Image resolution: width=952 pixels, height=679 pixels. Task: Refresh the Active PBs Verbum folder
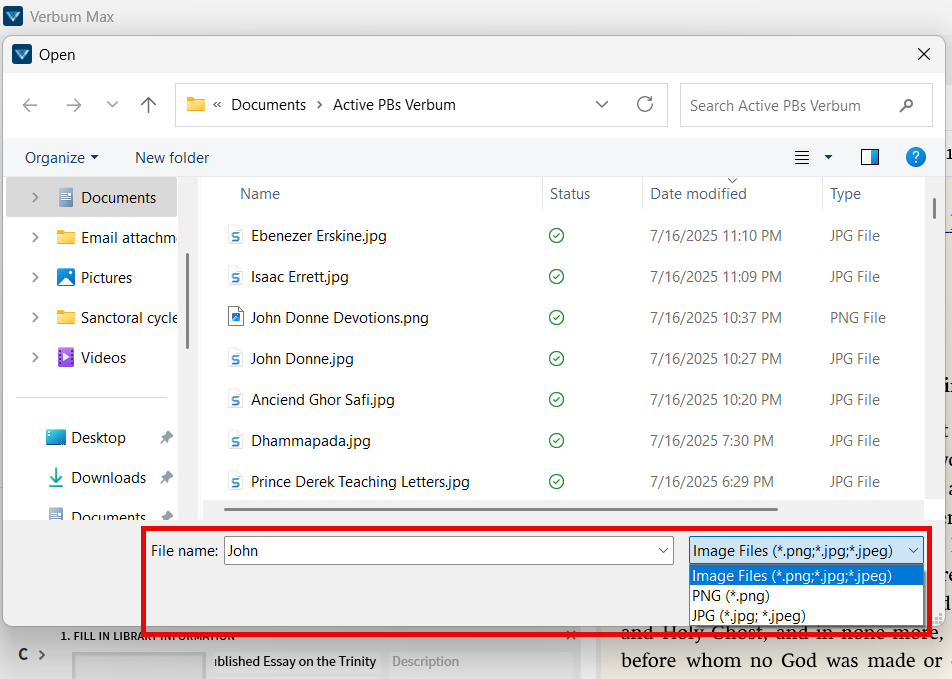(x=645, y=104)
